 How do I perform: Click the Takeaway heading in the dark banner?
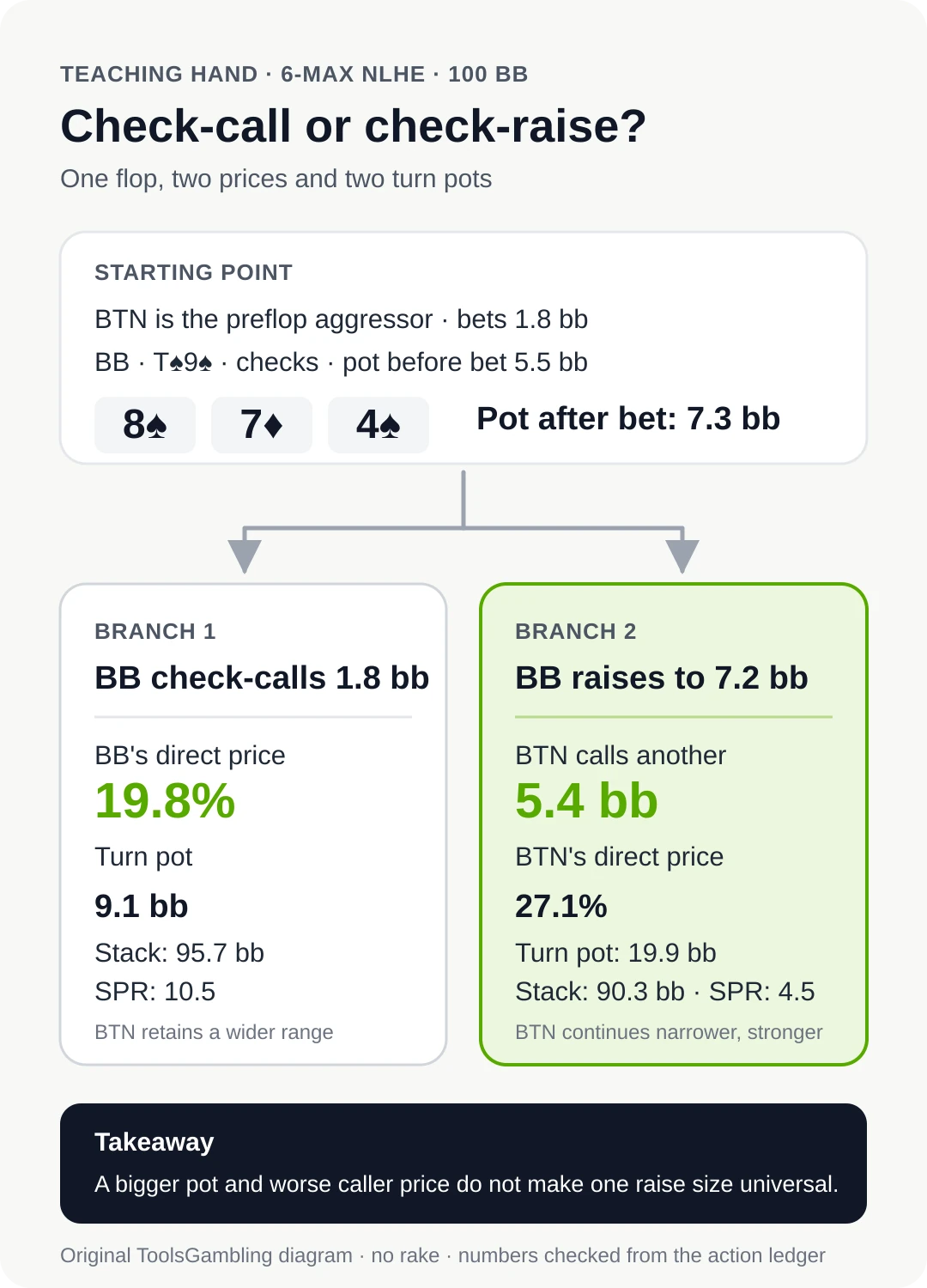154,1142
